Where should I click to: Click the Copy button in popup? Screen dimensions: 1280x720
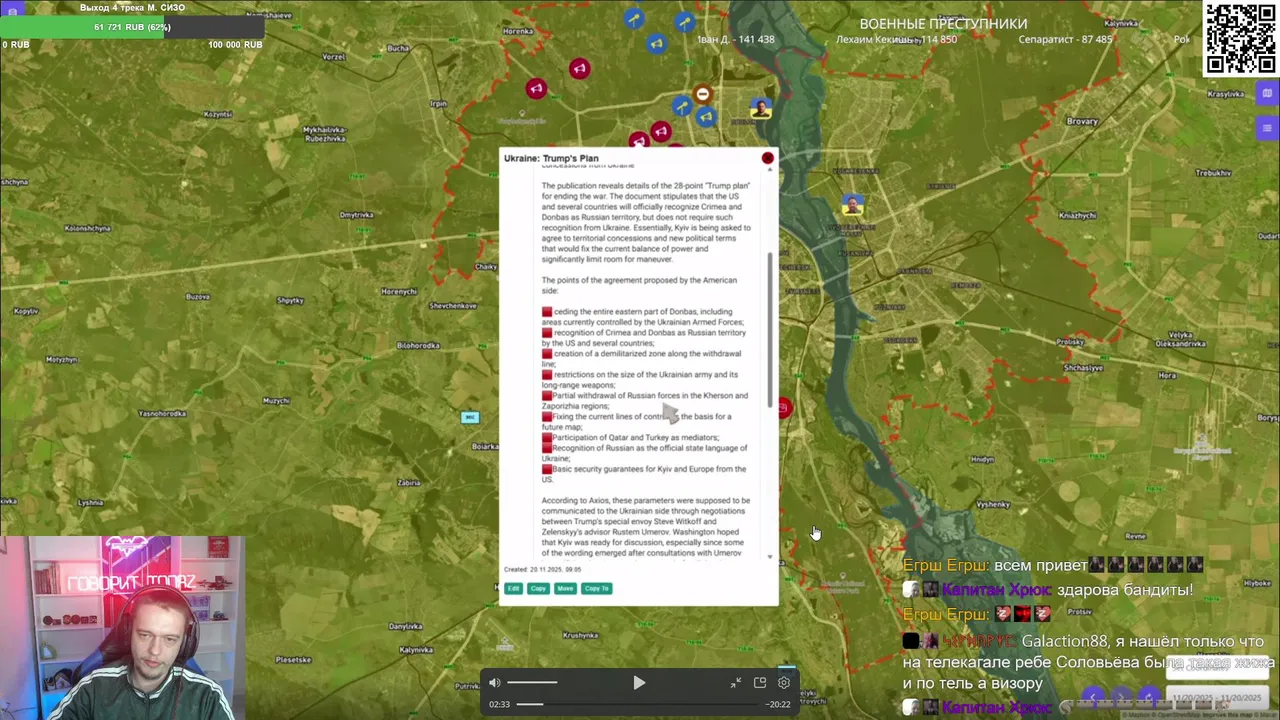[x=538, y=588]
